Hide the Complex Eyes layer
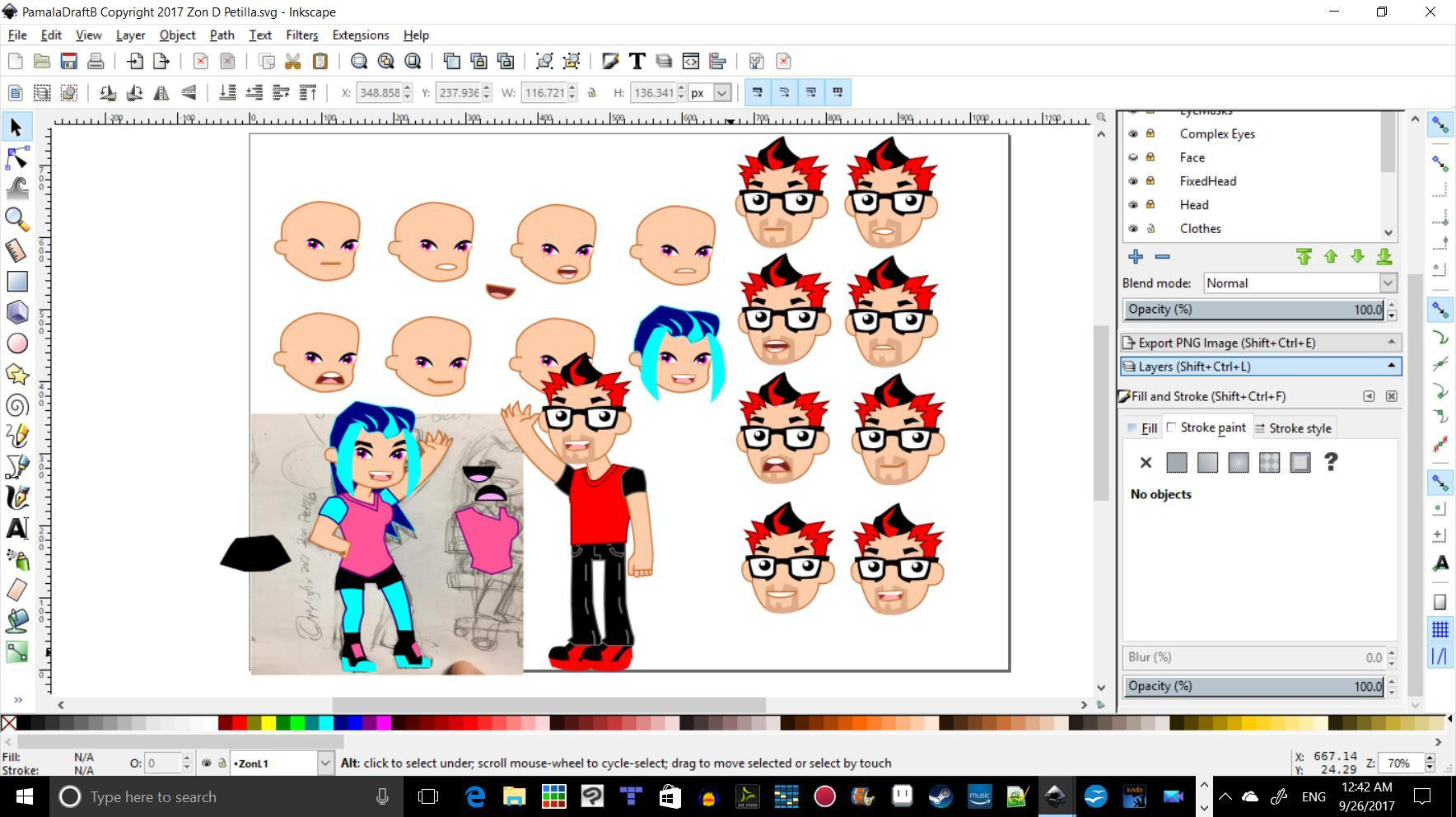The height and width of the screenshot is (817, 1456). [1133, 133]
